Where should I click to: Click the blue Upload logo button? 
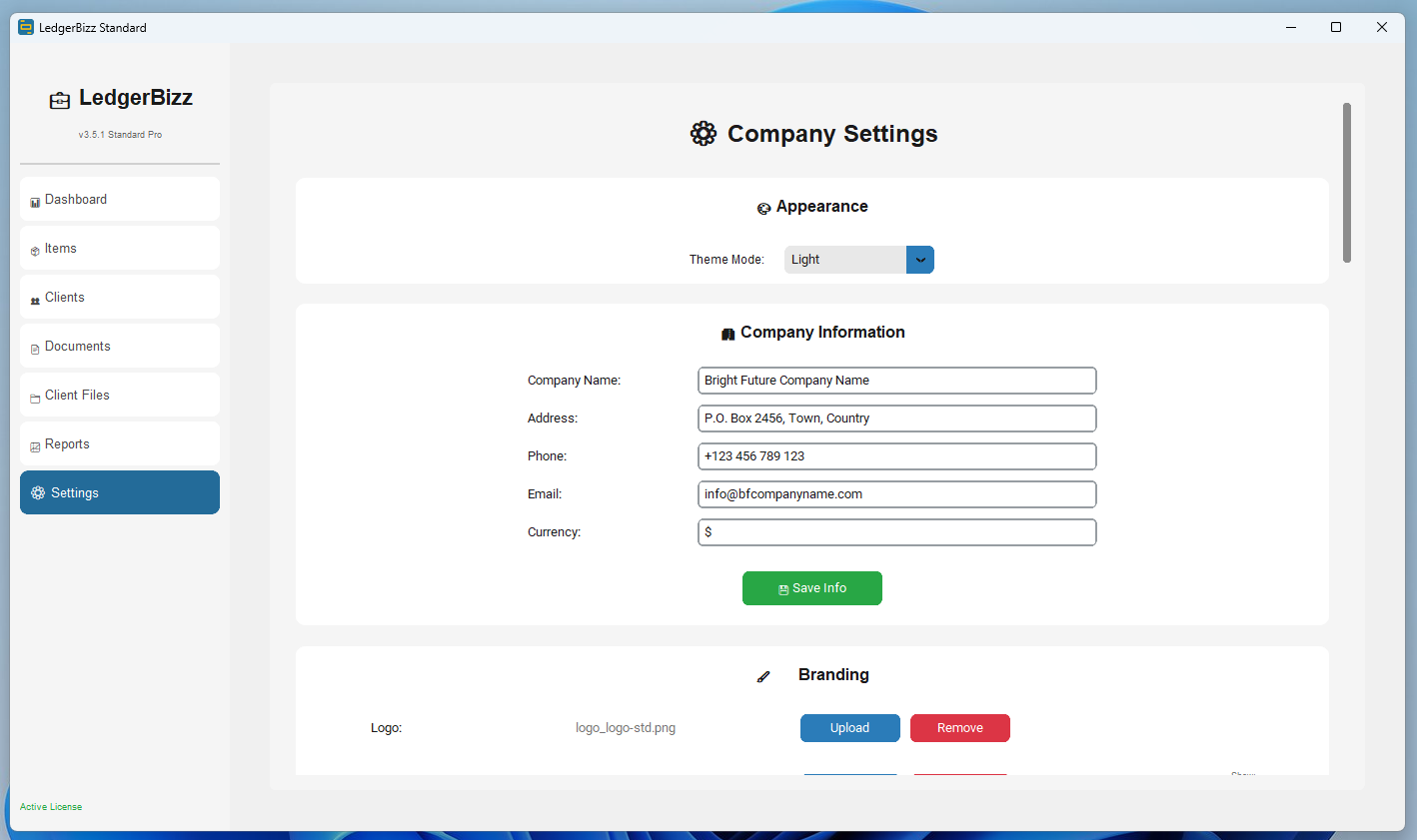[850, 728]
